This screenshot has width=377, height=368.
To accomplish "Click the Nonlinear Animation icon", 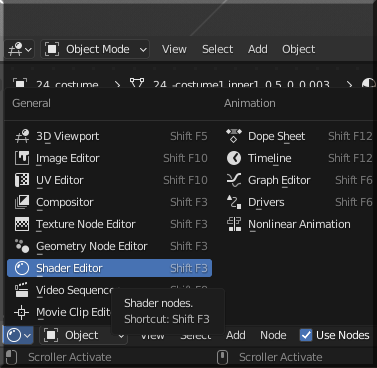I will (x=234, y=224).
